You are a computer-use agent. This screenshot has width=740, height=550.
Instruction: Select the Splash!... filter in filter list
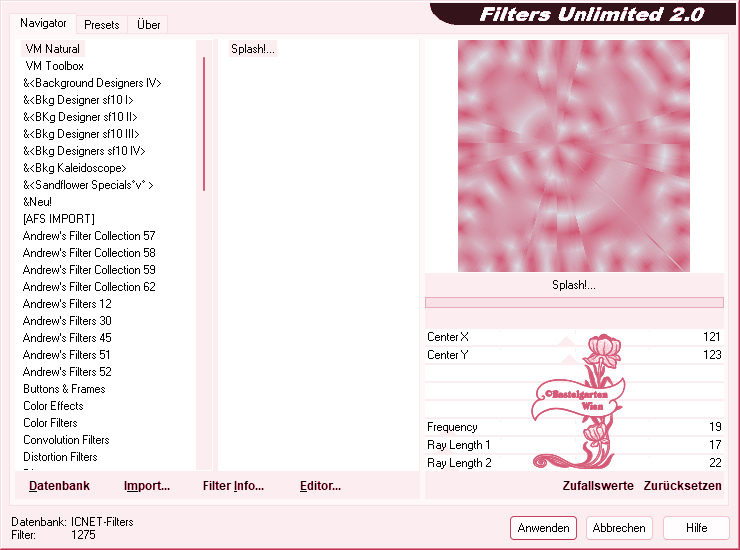(x=252, y=49)
